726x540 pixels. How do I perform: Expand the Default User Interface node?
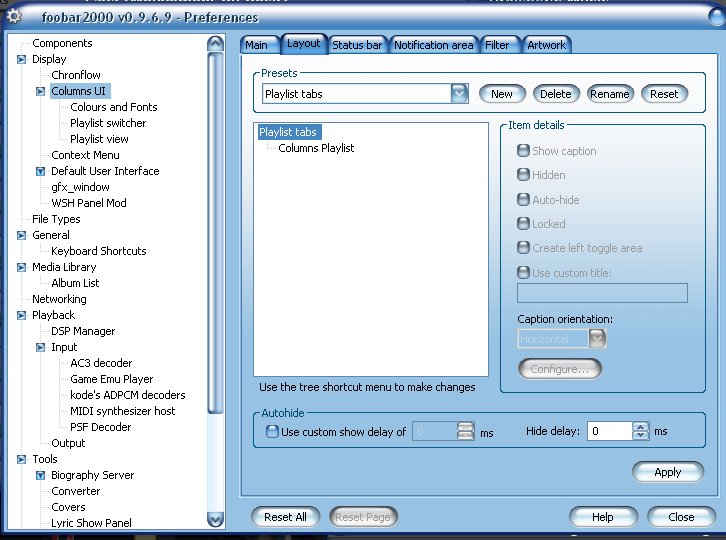(41, 171)
